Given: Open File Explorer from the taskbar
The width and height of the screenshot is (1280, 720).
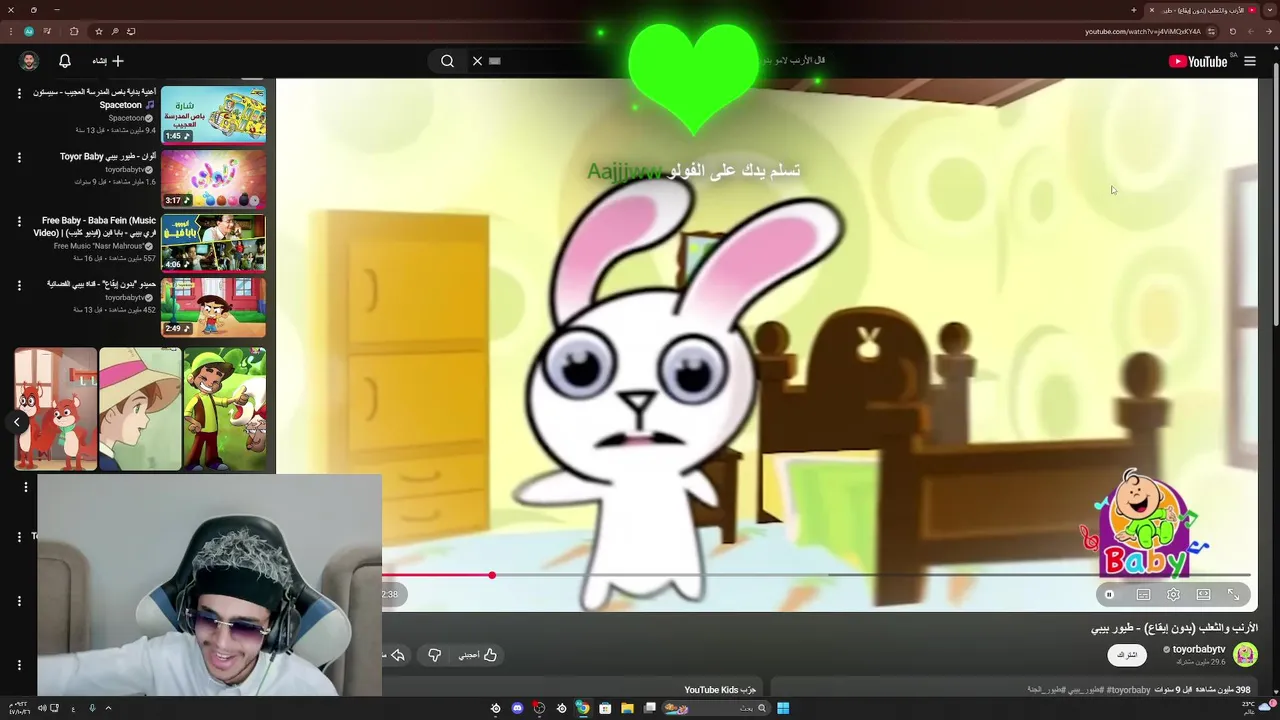Looking at the screenshot, I should coord(627,708).
